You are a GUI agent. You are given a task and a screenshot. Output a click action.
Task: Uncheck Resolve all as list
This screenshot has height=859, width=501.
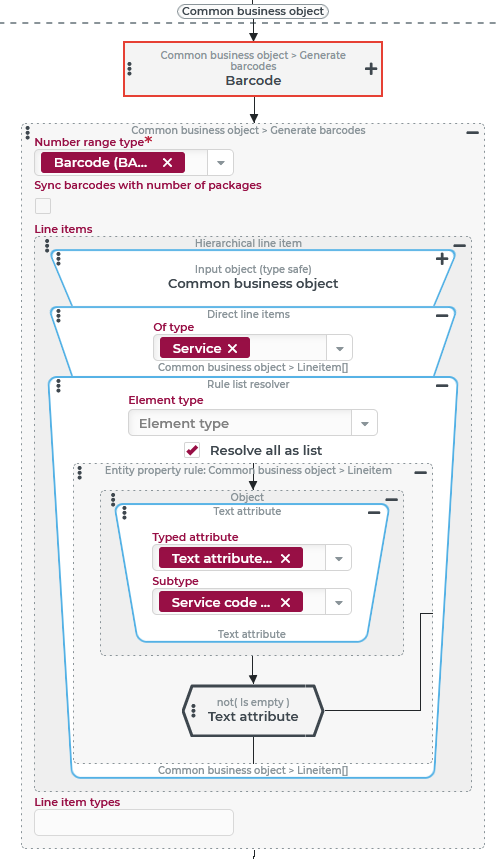point(192,450)
